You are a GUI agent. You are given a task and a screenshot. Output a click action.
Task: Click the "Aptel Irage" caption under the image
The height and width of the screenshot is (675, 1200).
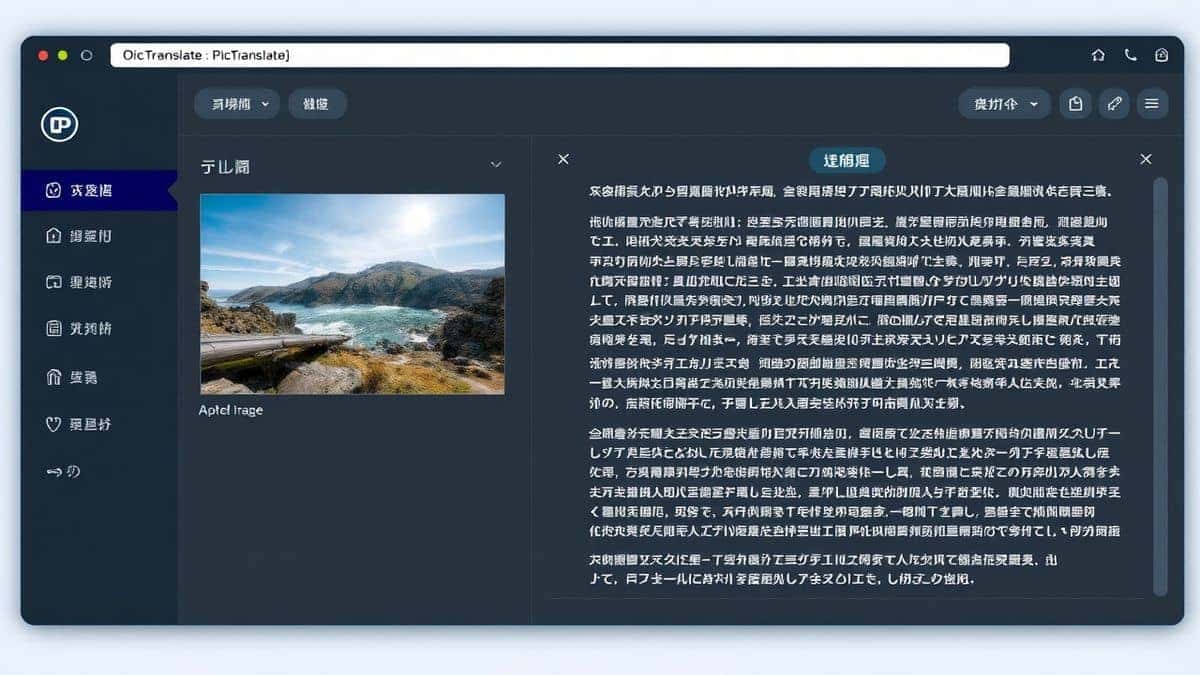pos(231,410)
